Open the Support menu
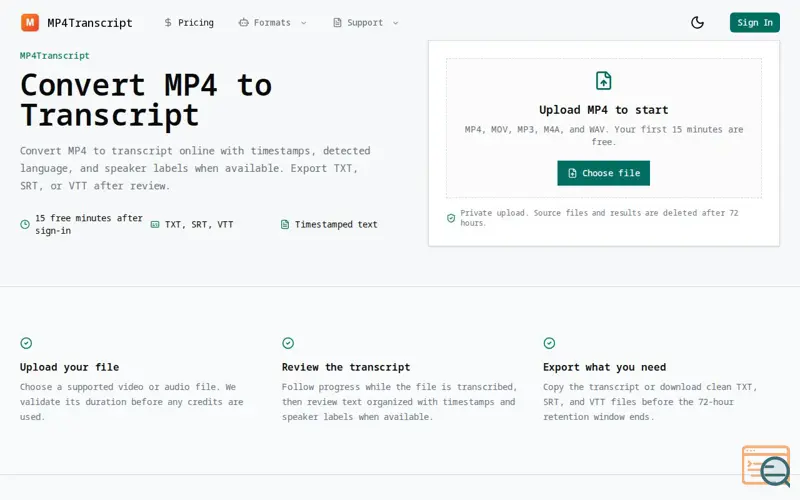800x500 pixels. (365, 22)
